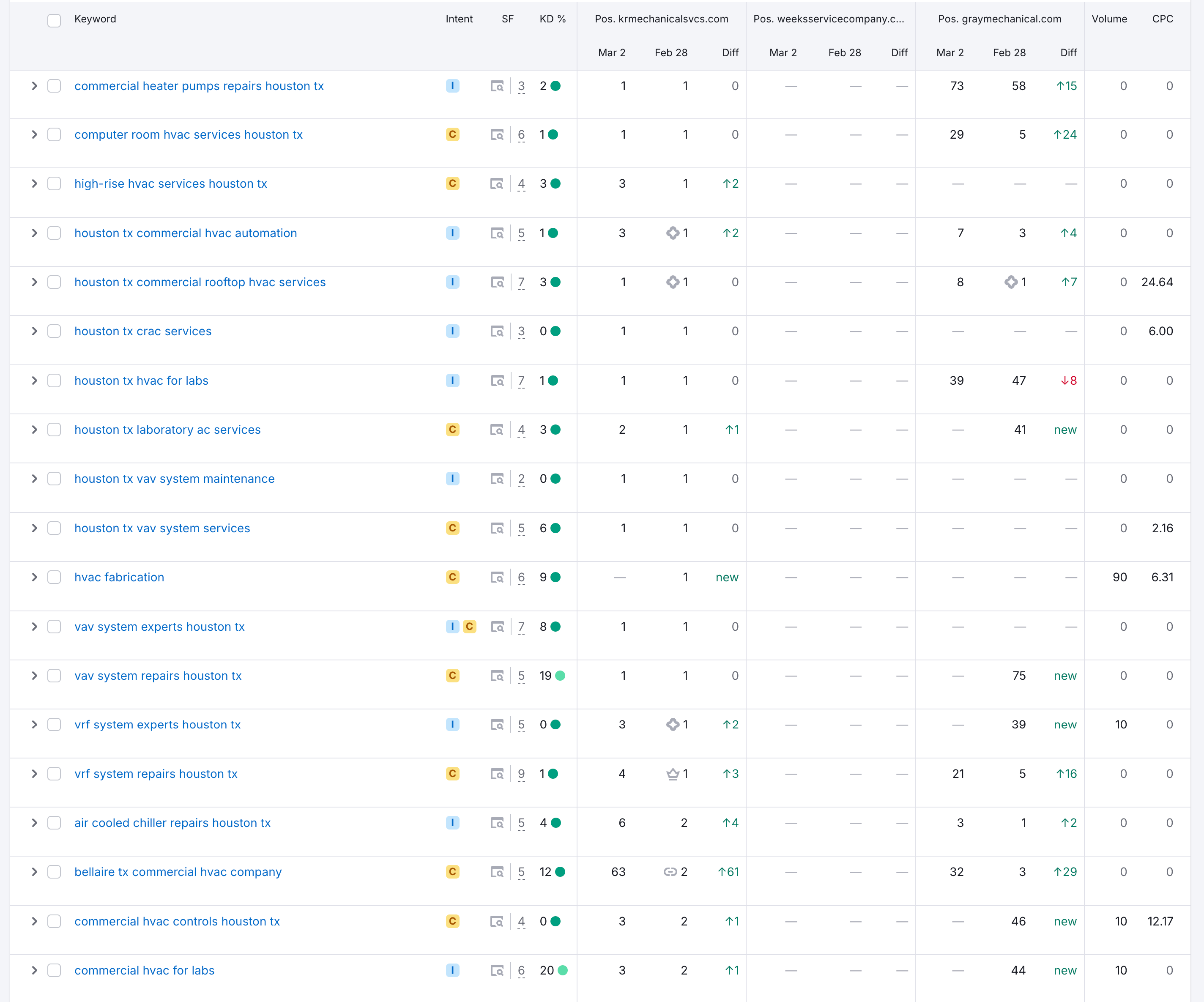Click Commercial intent badge for computer room hvac services
The image size is (1204, 1002).
(452, 135)
